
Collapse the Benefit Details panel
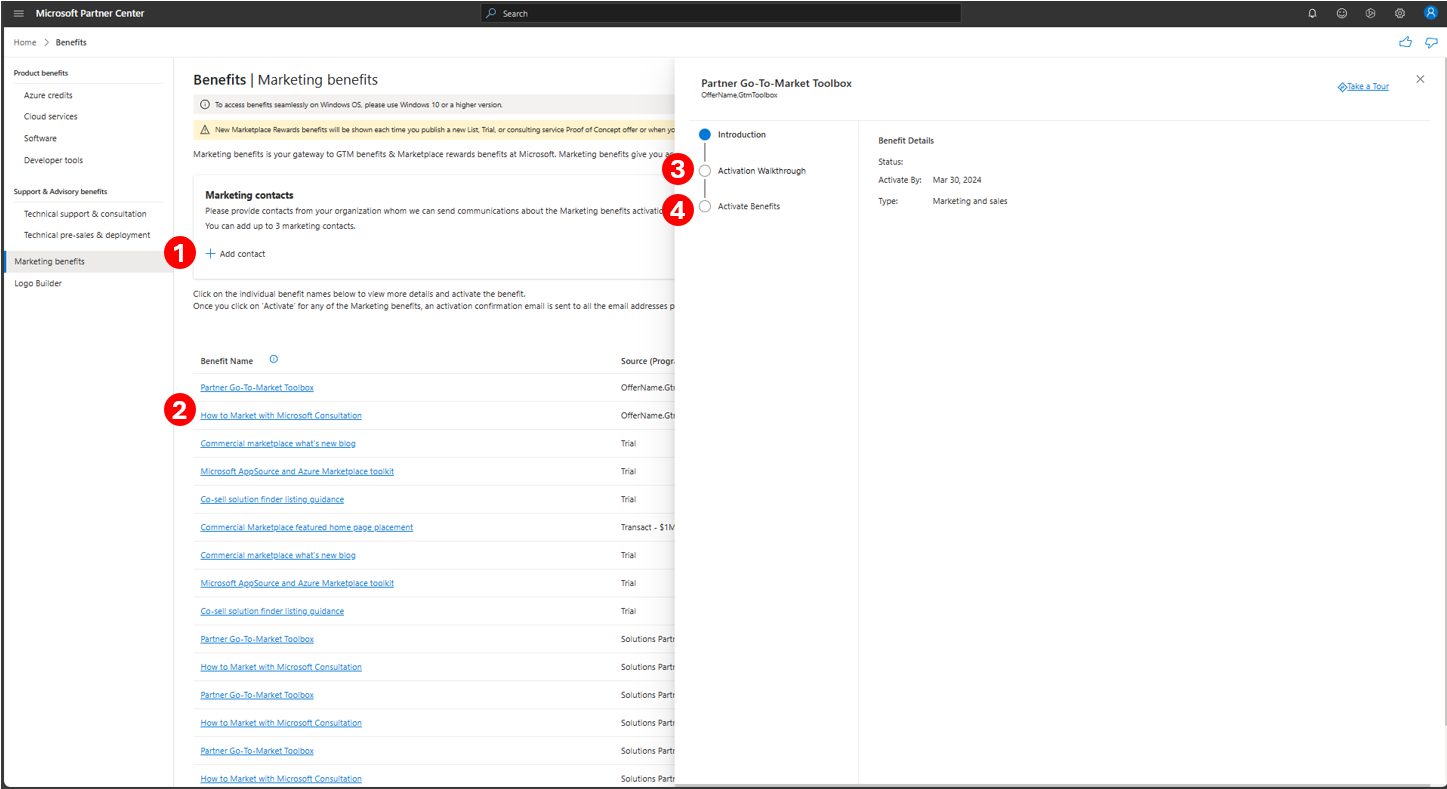pyautogui.click(x=1419, y=78)
